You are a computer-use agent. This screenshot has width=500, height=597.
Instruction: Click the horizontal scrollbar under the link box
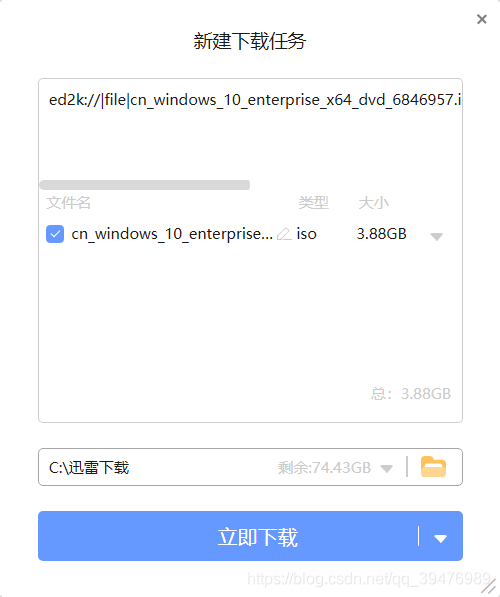pos(145,185)
